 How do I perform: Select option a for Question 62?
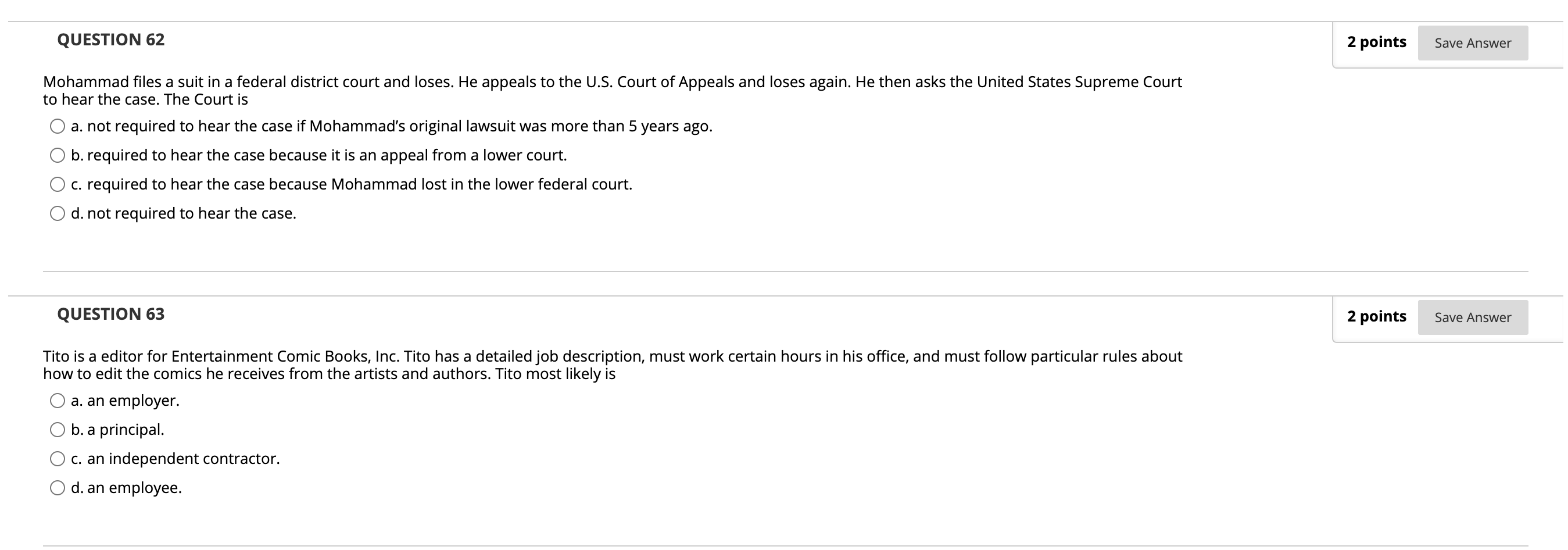[x=56, y=126]
